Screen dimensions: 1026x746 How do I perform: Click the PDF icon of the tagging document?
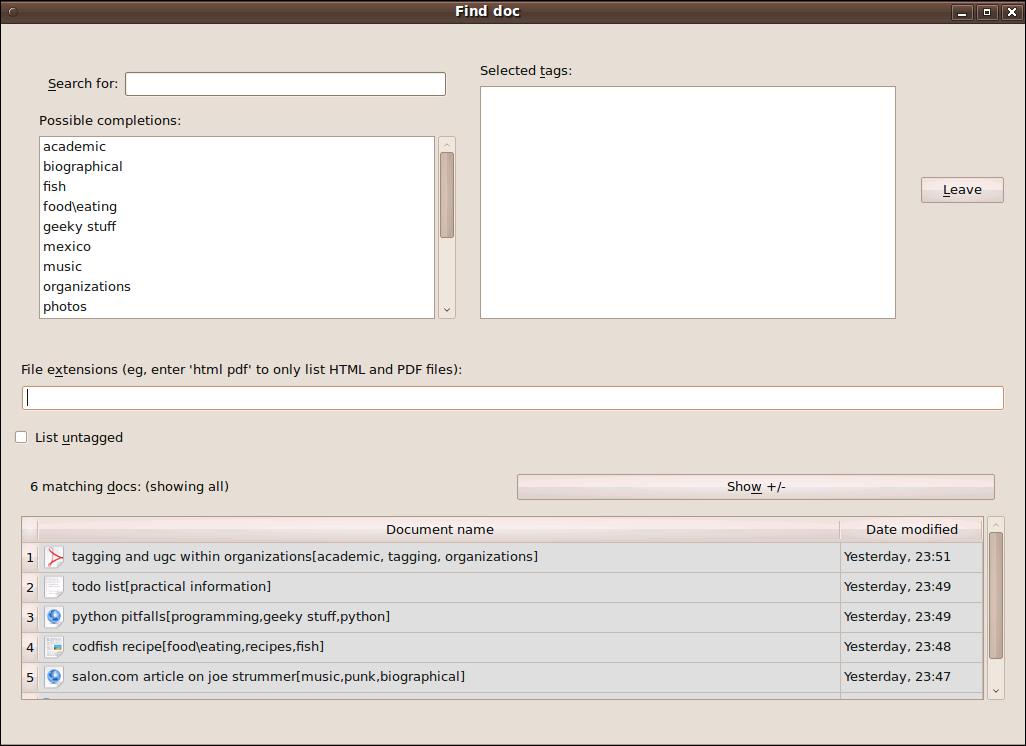pos(54,557)
